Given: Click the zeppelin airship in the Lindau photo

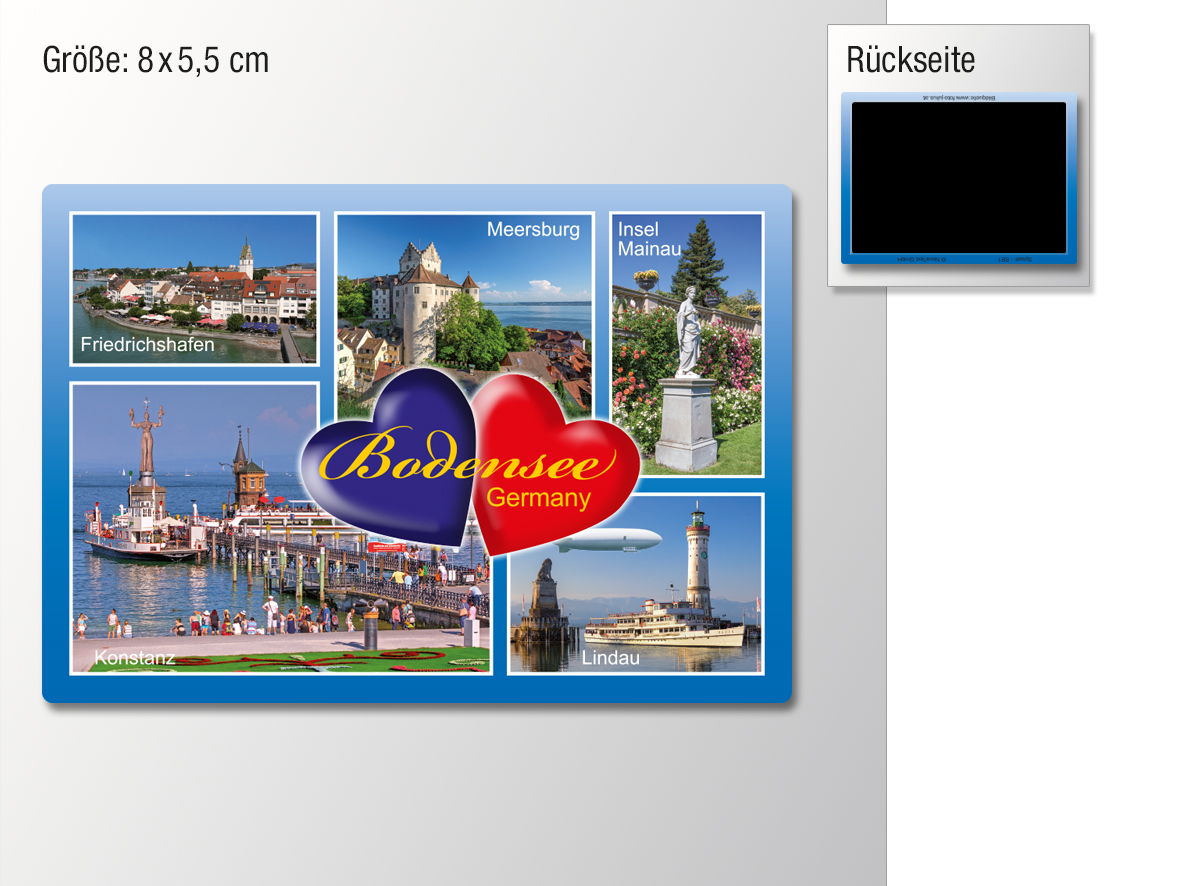Looking at the screenshot, I should coord(609,540).
